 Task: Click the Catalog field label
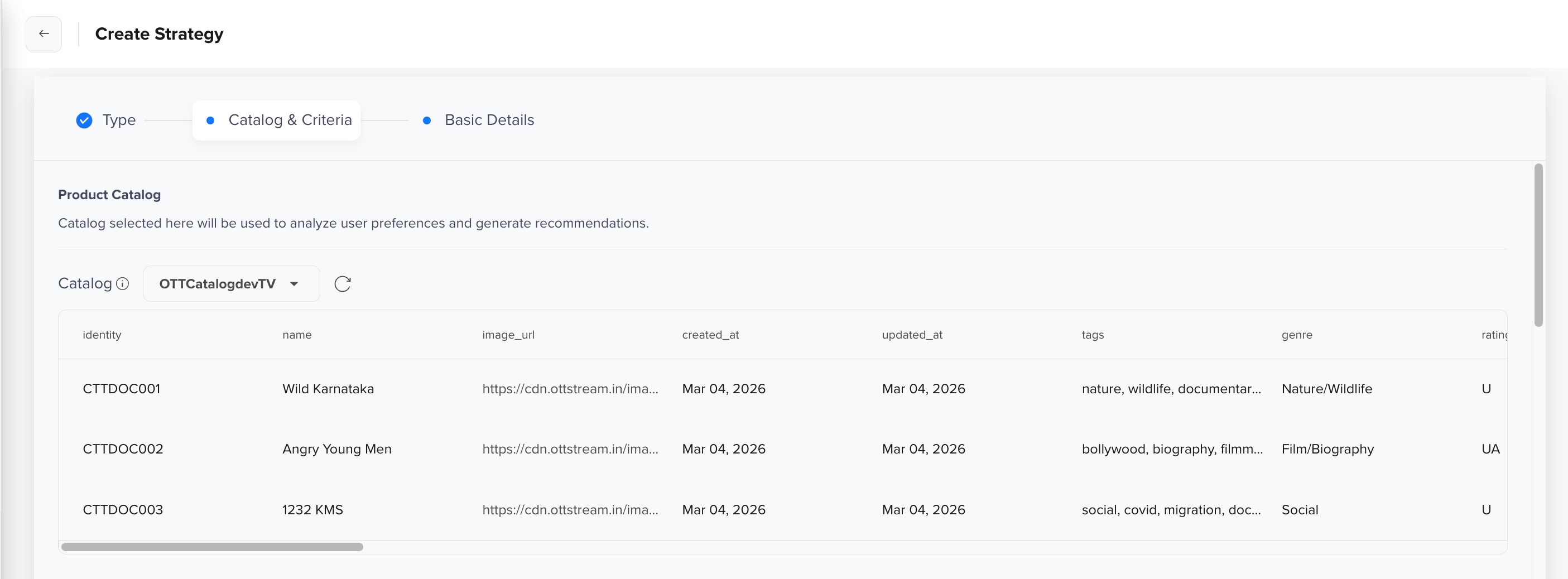point(85,284)
